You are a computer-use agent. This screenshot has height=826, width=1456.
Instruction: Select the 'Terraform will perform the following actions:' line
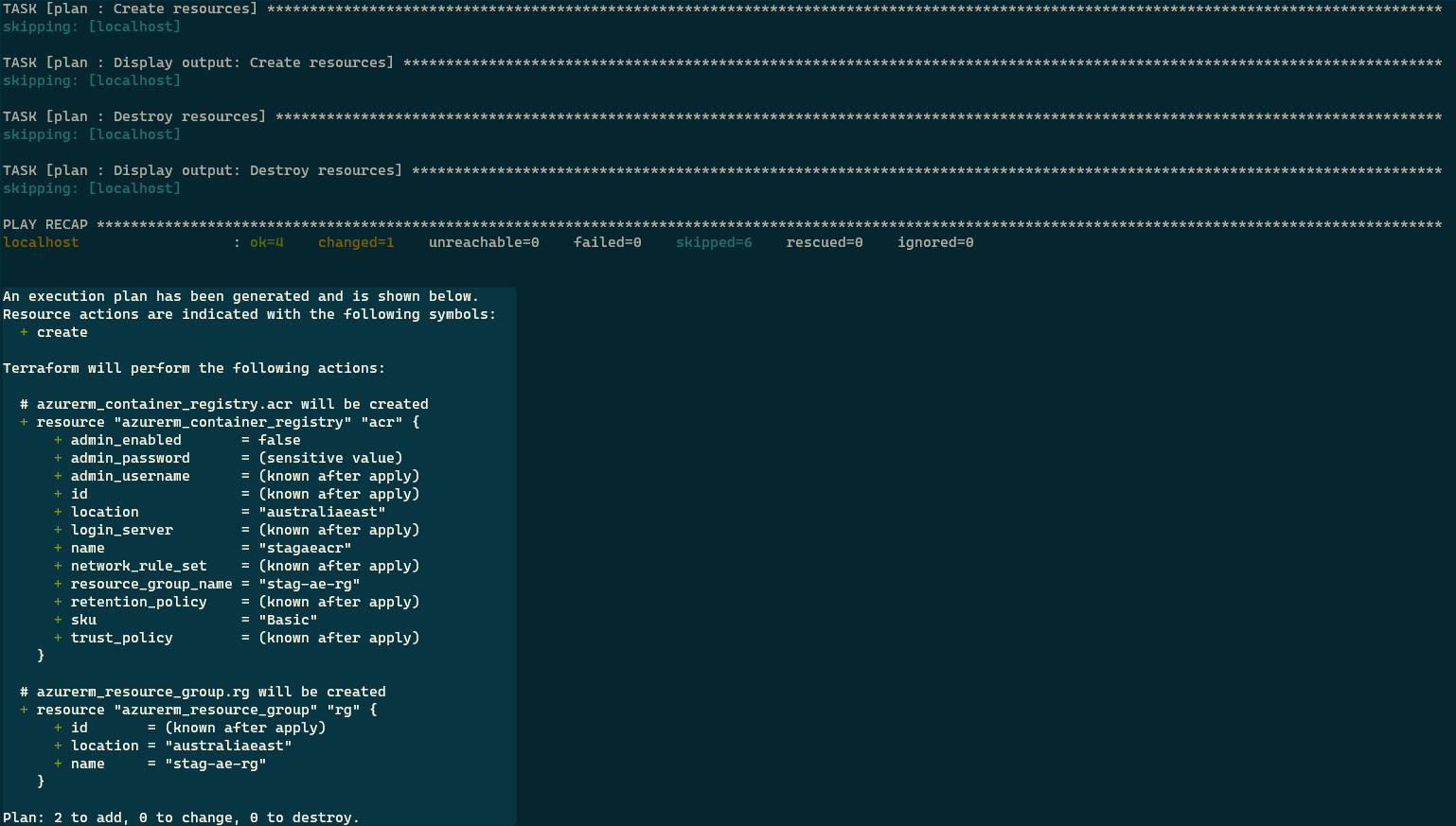(194, 368)
